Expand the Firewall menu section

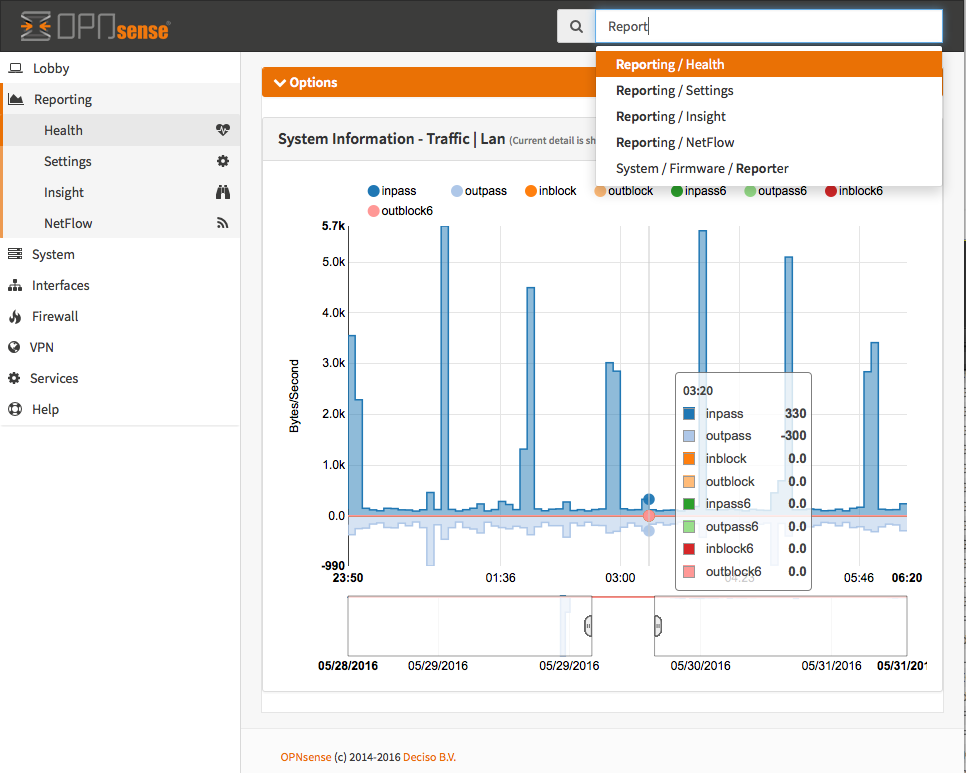tap(120, 316)
